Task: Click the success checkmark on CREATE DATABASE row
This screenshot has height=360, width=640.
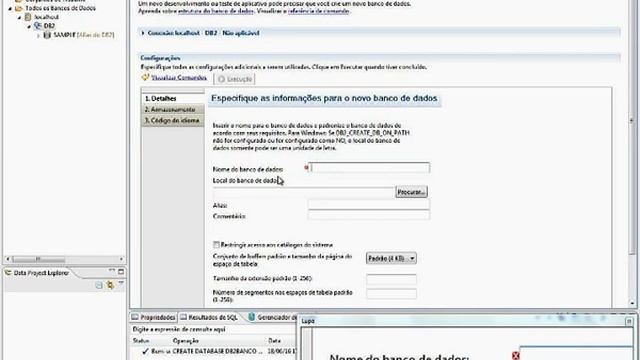Action: [145, 351]
